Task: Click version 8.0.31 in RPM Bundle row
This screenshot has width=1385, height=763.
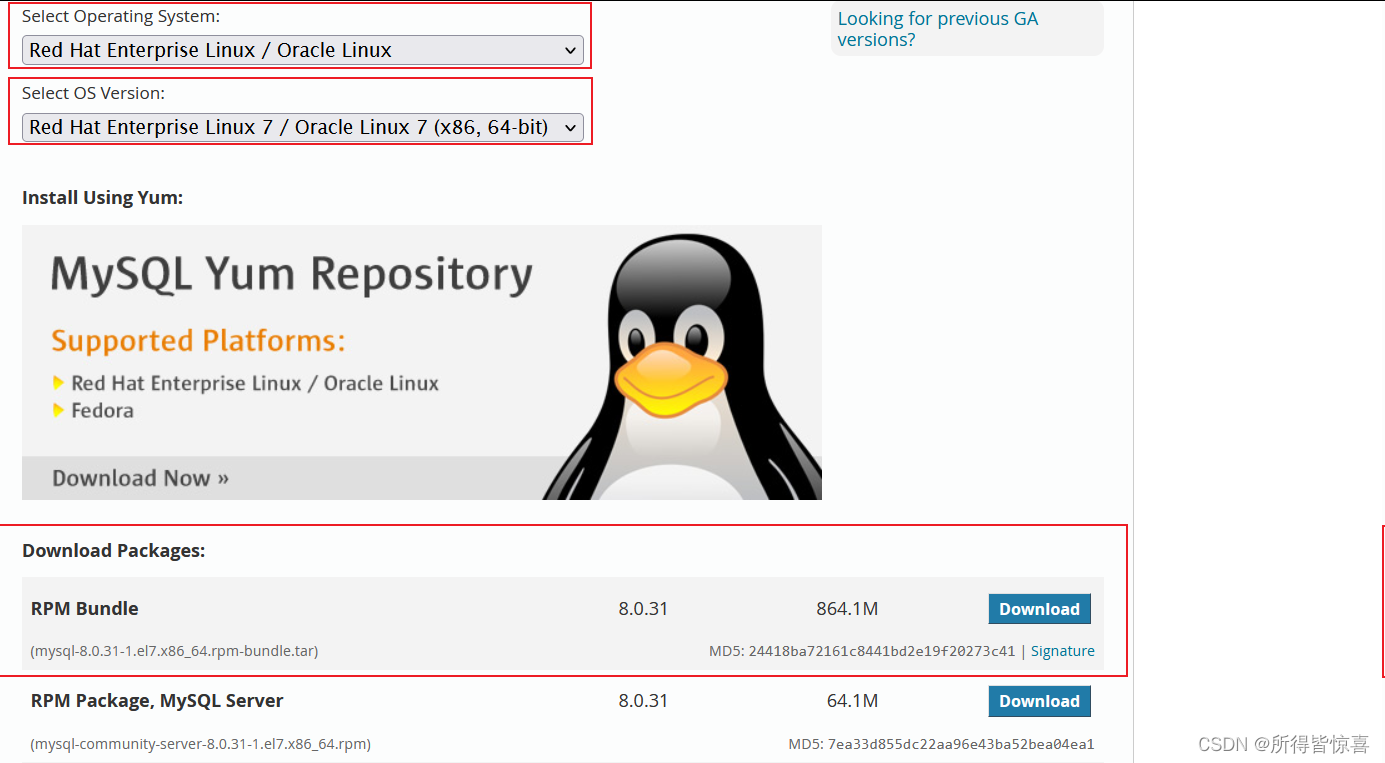Action: 643,608
